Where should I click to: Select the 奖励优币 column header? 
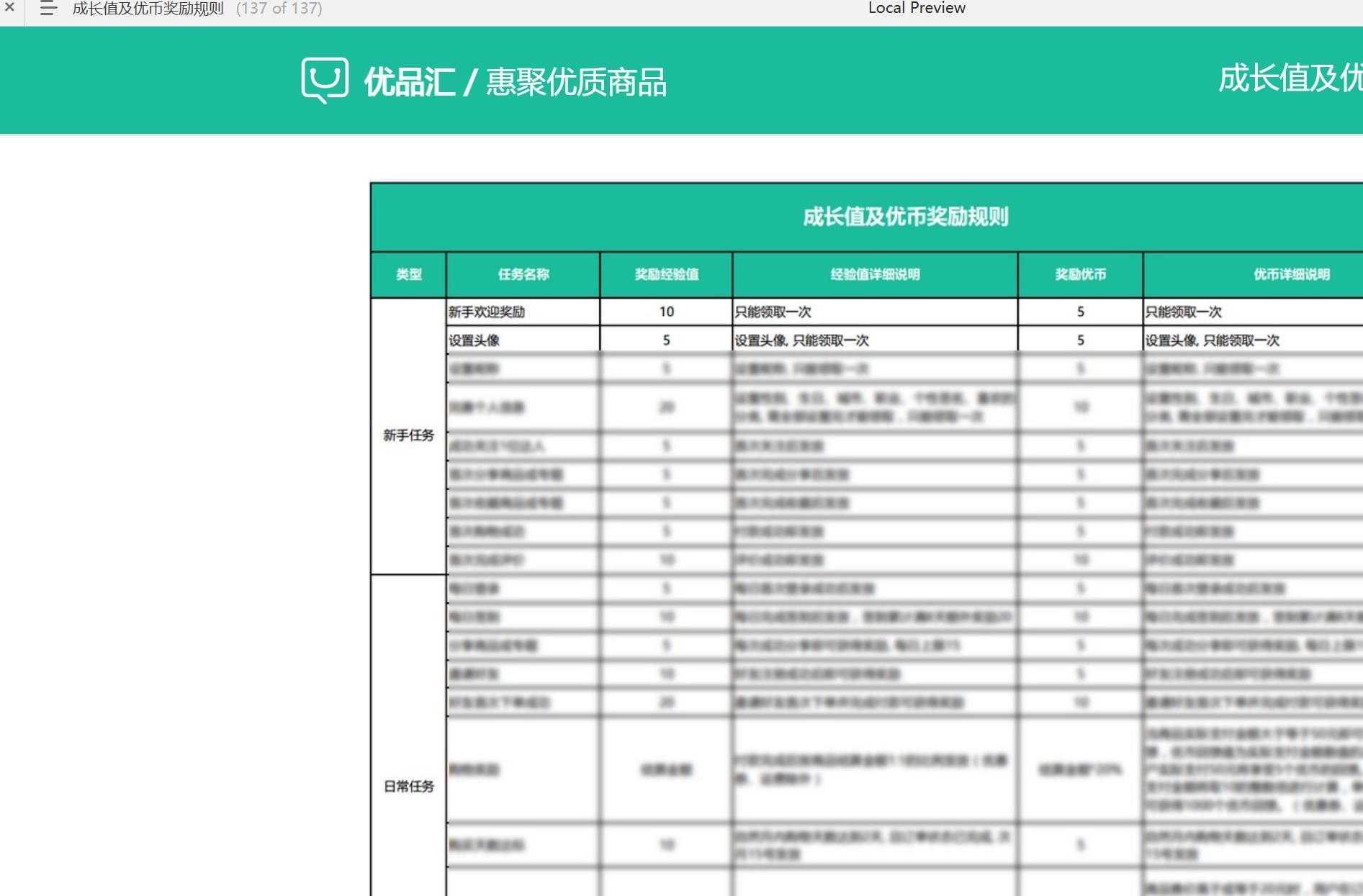pos(1079,275)
